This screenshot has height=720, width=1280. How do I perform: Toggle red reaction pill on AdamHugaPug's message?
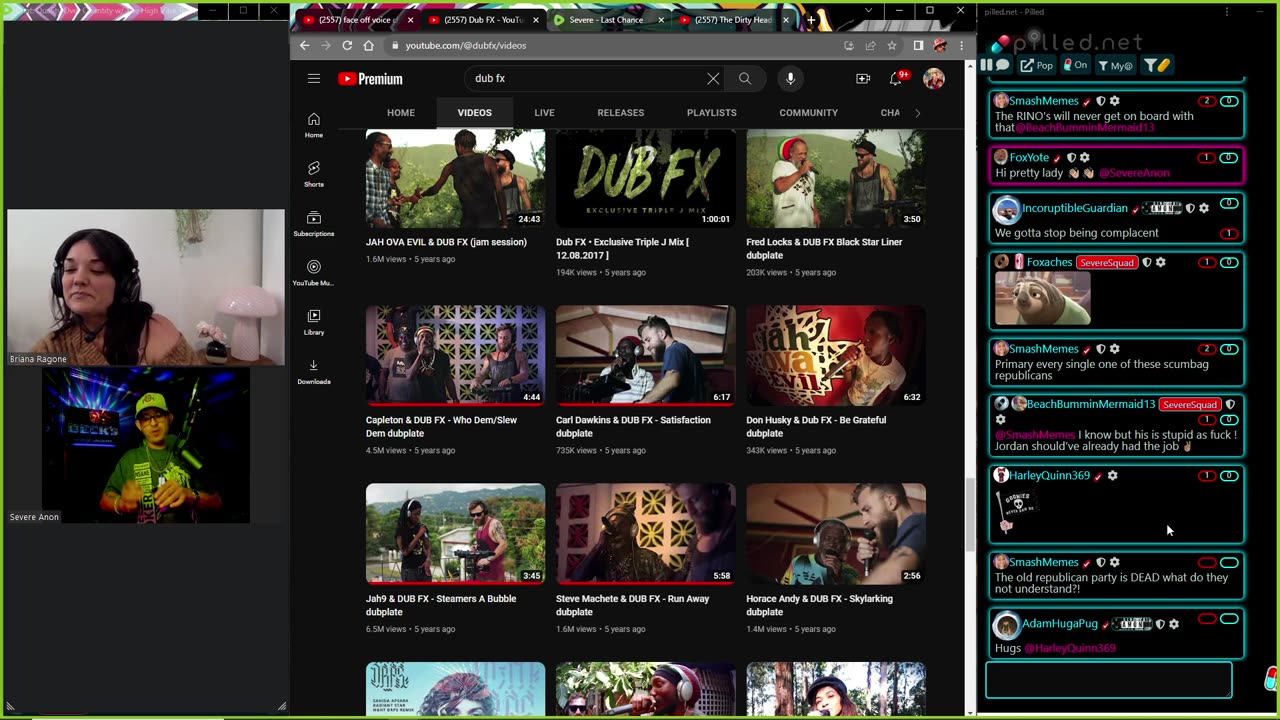pos(1207,619)
